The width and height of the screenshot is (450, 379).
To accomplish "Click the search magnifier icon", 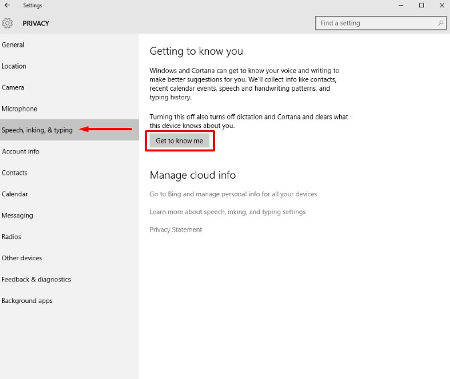I will pos(440,23).
